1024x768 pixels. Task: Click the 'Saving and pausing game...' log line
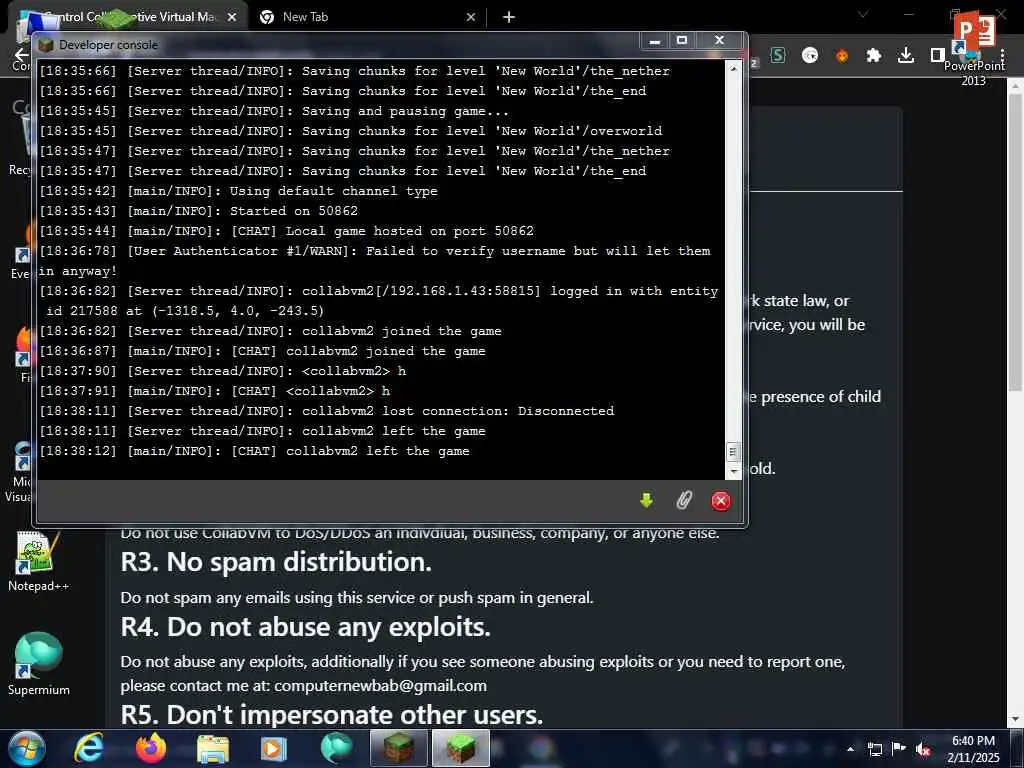tap(274, 111)
